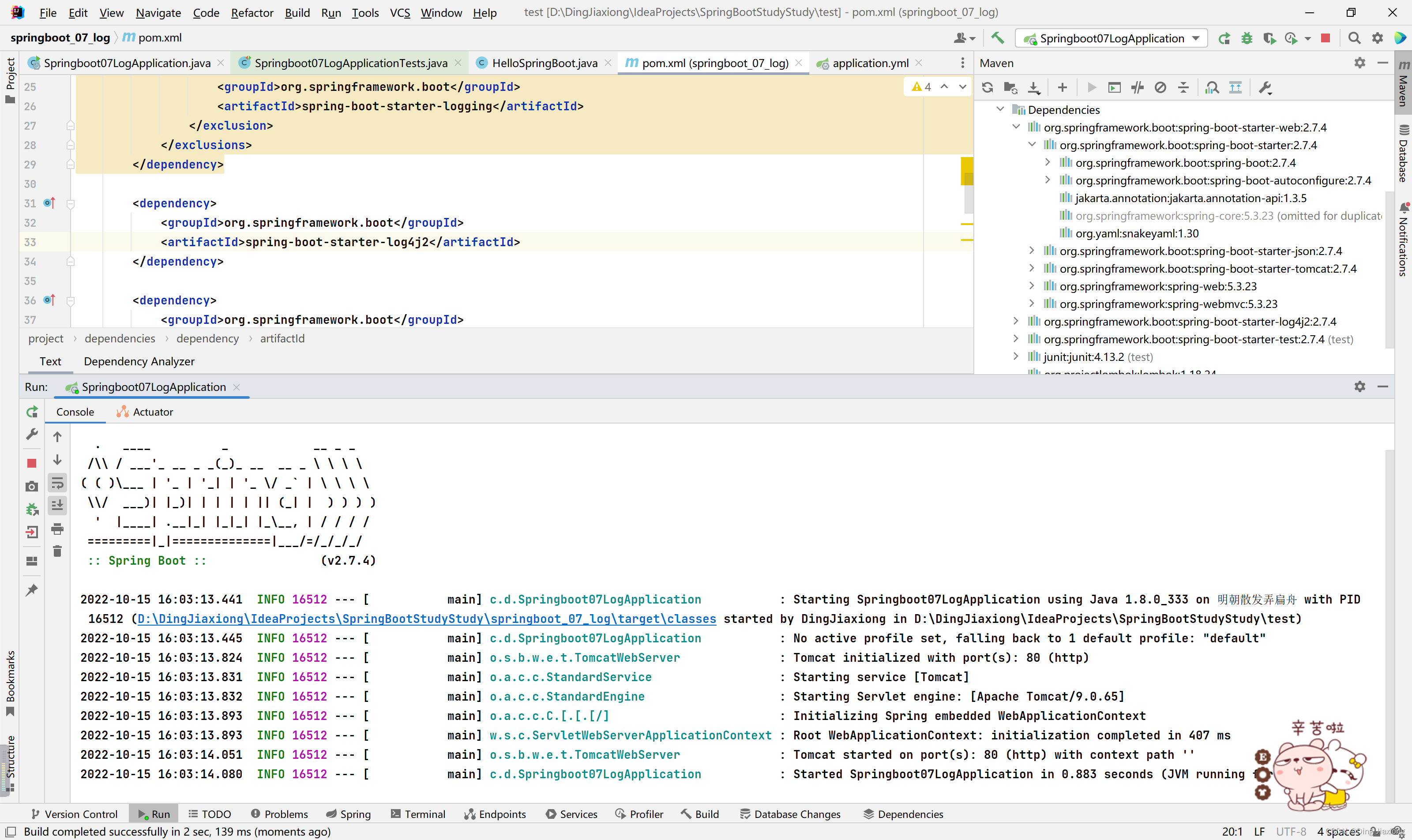Open Run panel settings gear

click(x=1360, y=386)
